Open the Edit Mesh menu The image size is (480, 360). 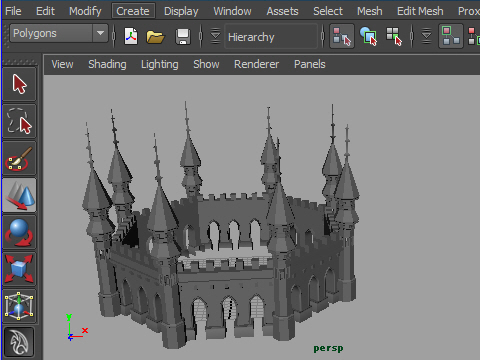(x=420, y=11)
